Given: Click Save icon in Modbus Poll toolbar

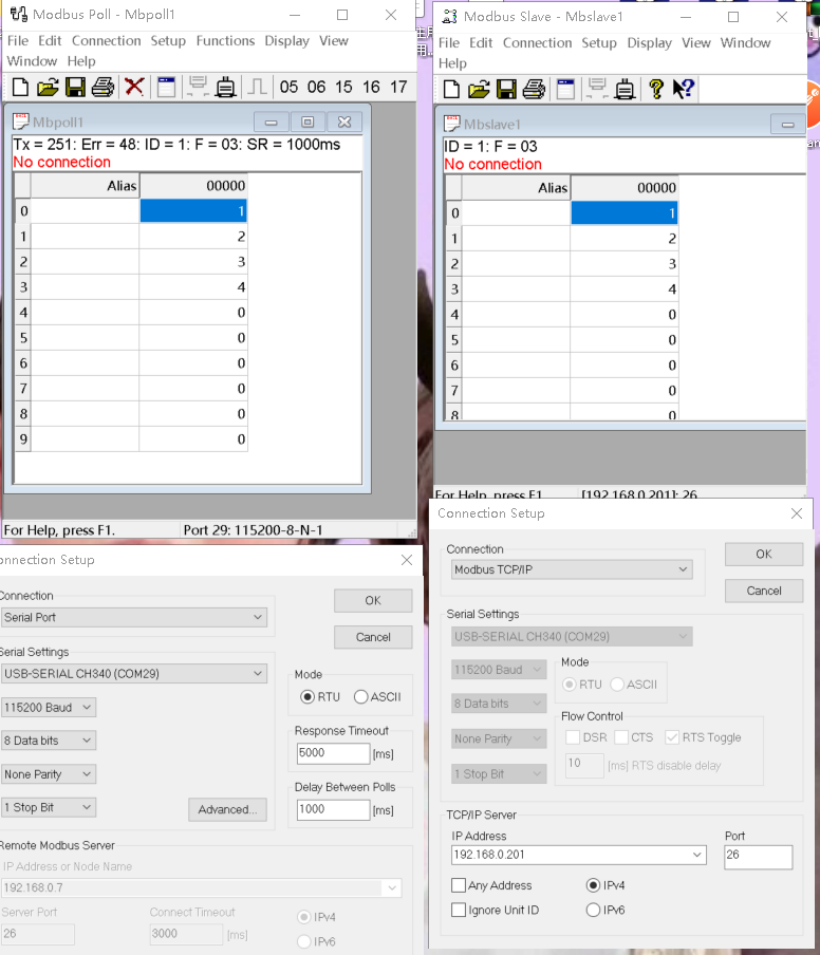Looking at the screenshot, I should pos(75,87).
